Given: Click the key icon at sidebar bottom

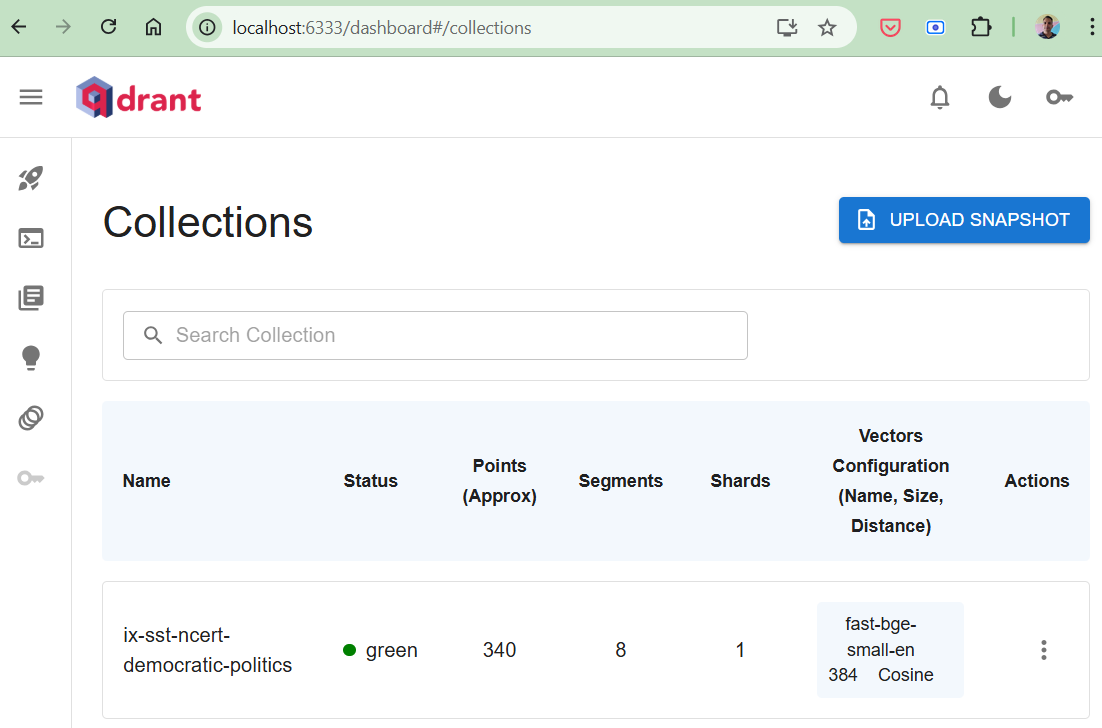Looking at the screenshot, I should [x=31, y=478].
